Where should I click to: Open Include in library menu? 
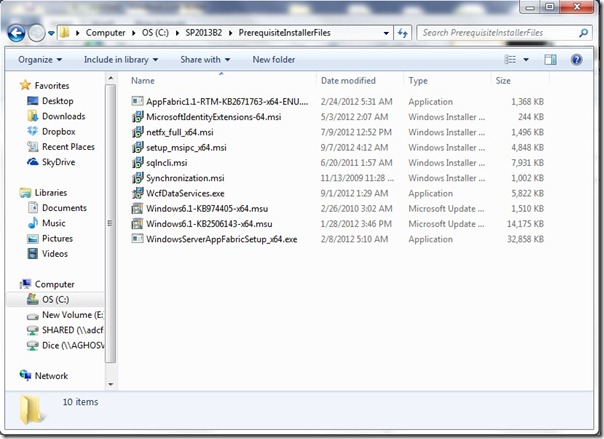tap(121, 60)
